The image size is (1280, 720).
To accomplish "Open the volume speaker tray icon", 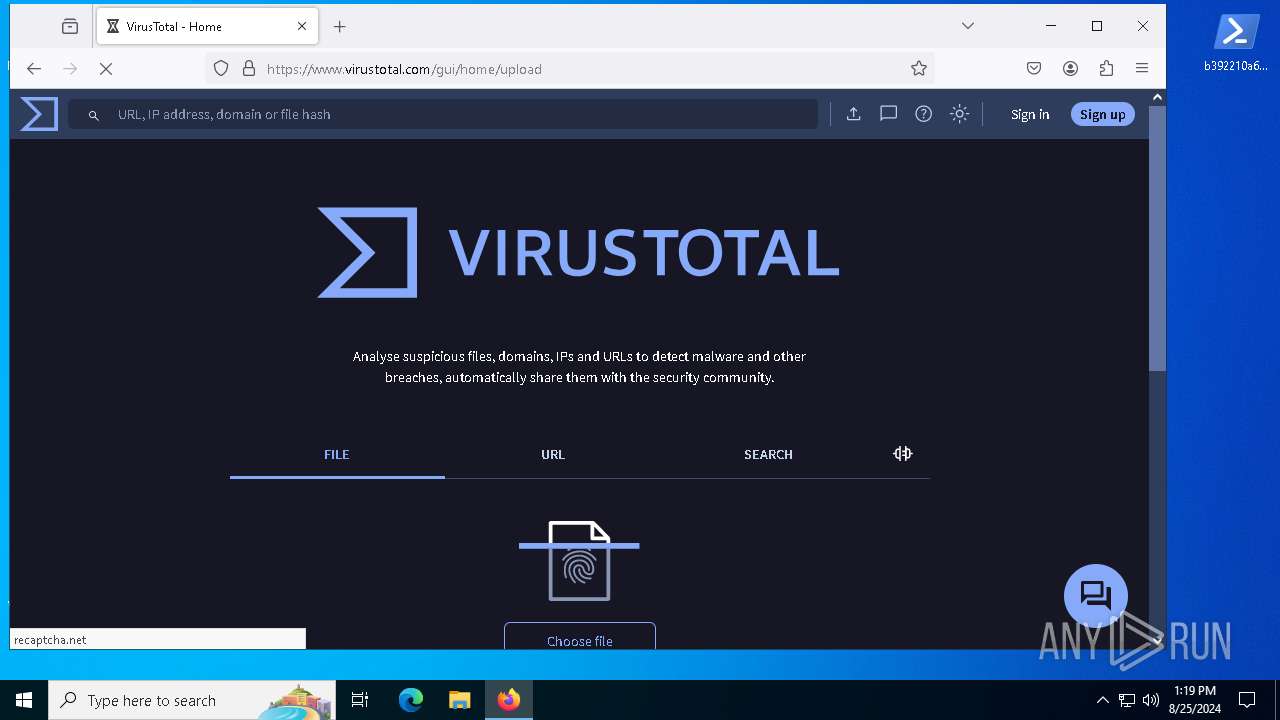I will click(1151, 700).
